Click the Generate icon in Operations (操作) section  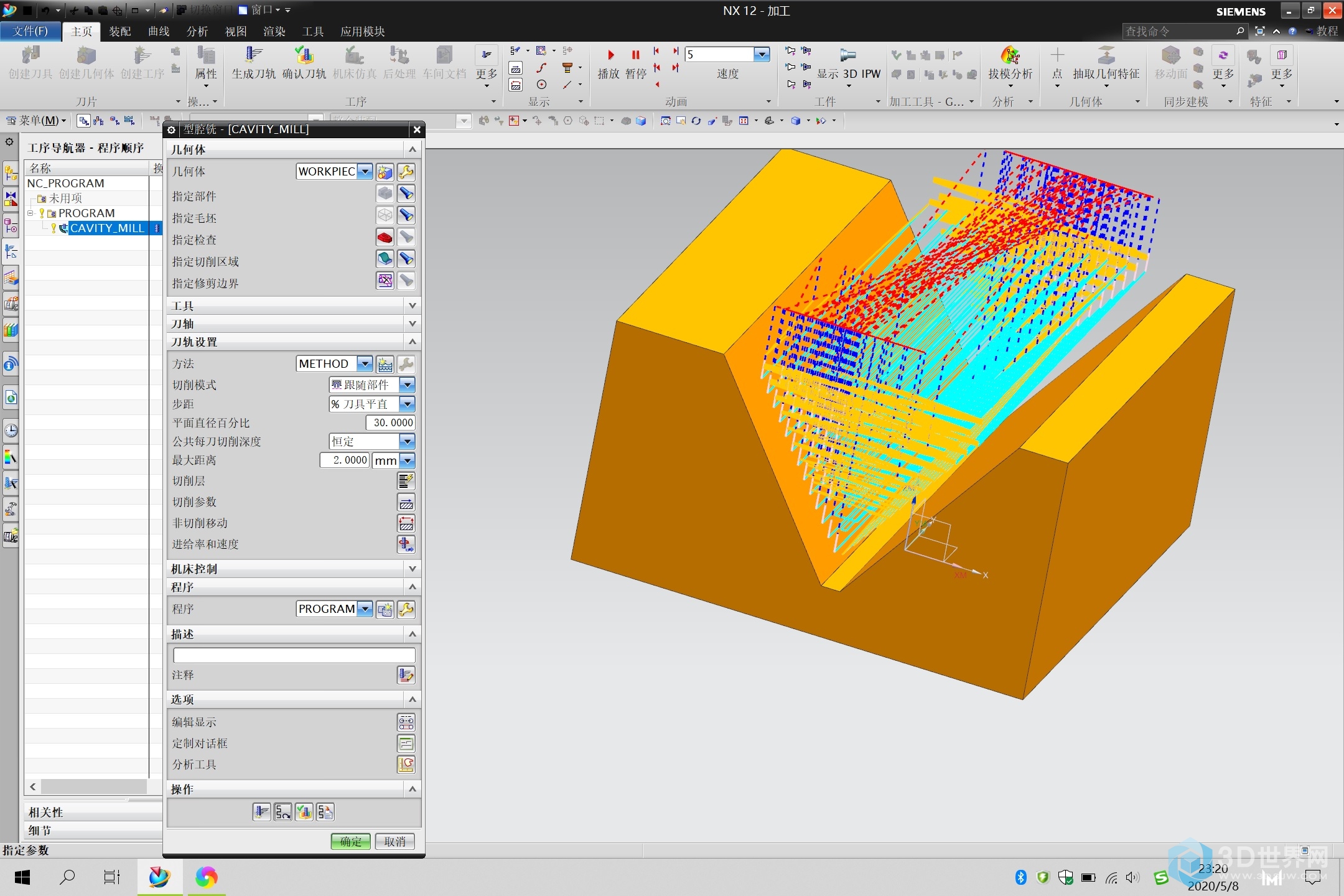262,812
